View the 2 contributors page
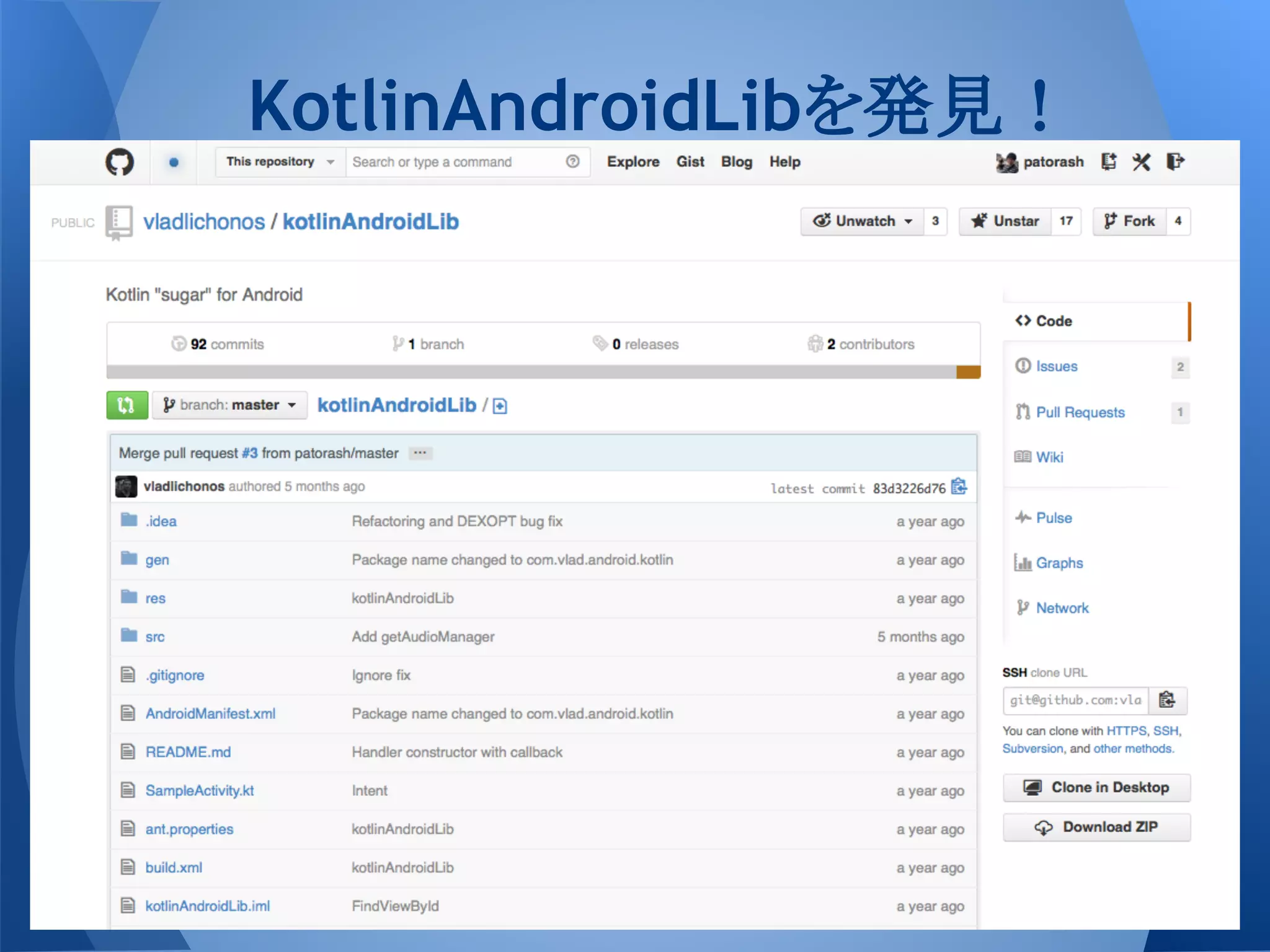1270x952 pixels. coord(861,344)
